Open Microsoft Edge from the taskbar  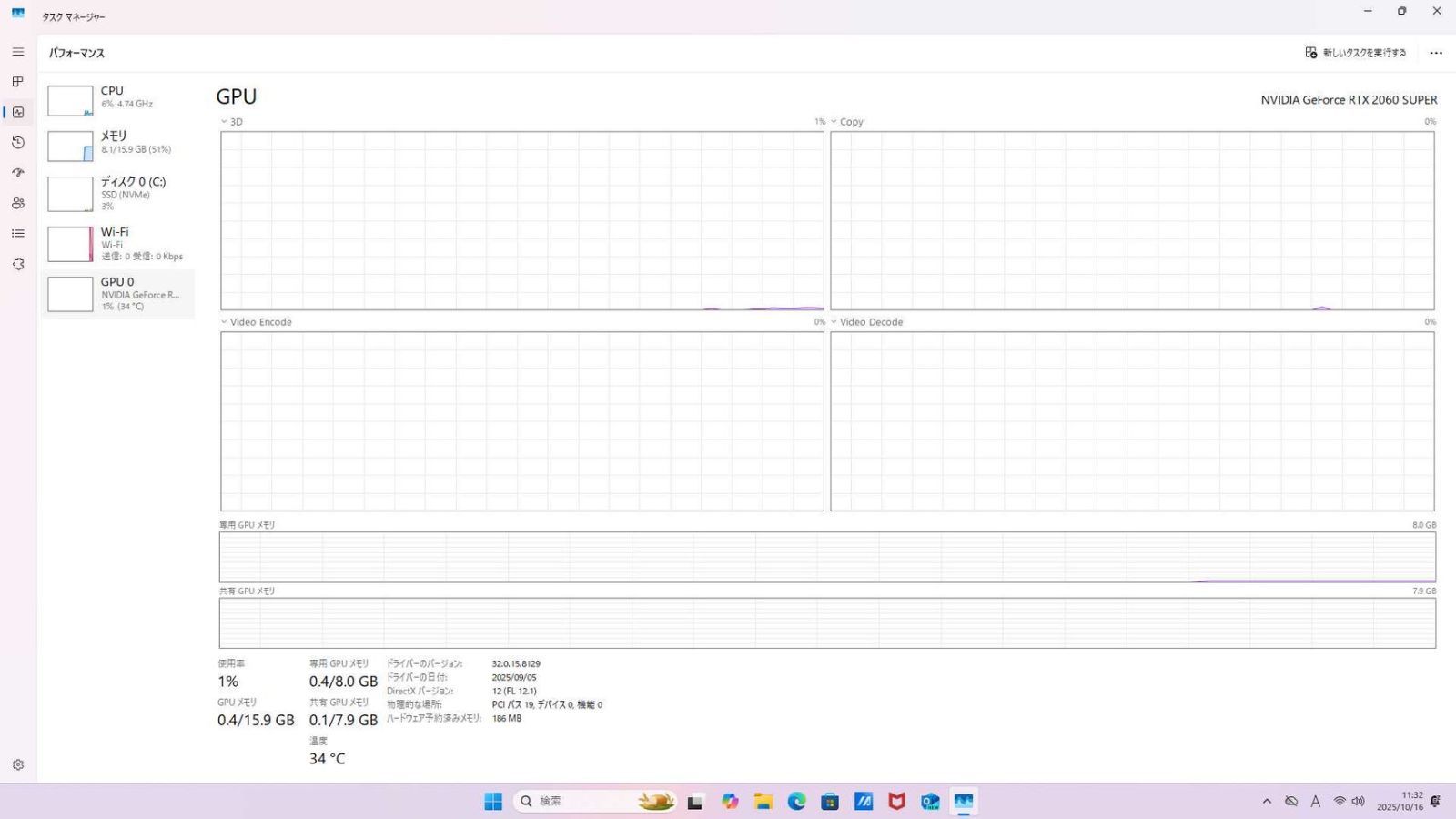click(797, 801)
